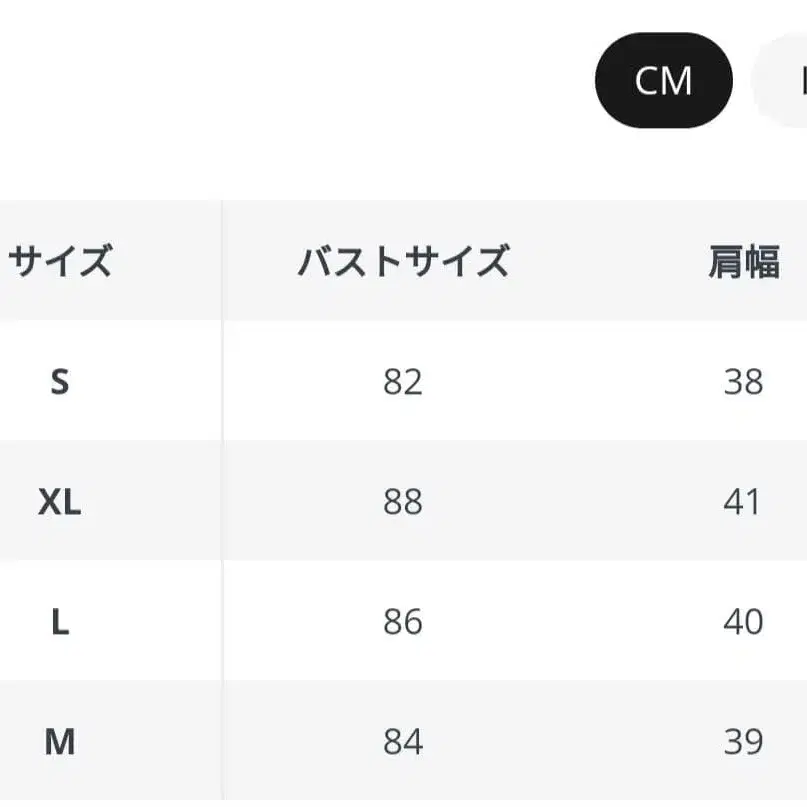Click the 肩幅 column header
This screenshot has height=807, width=807.
744,259
